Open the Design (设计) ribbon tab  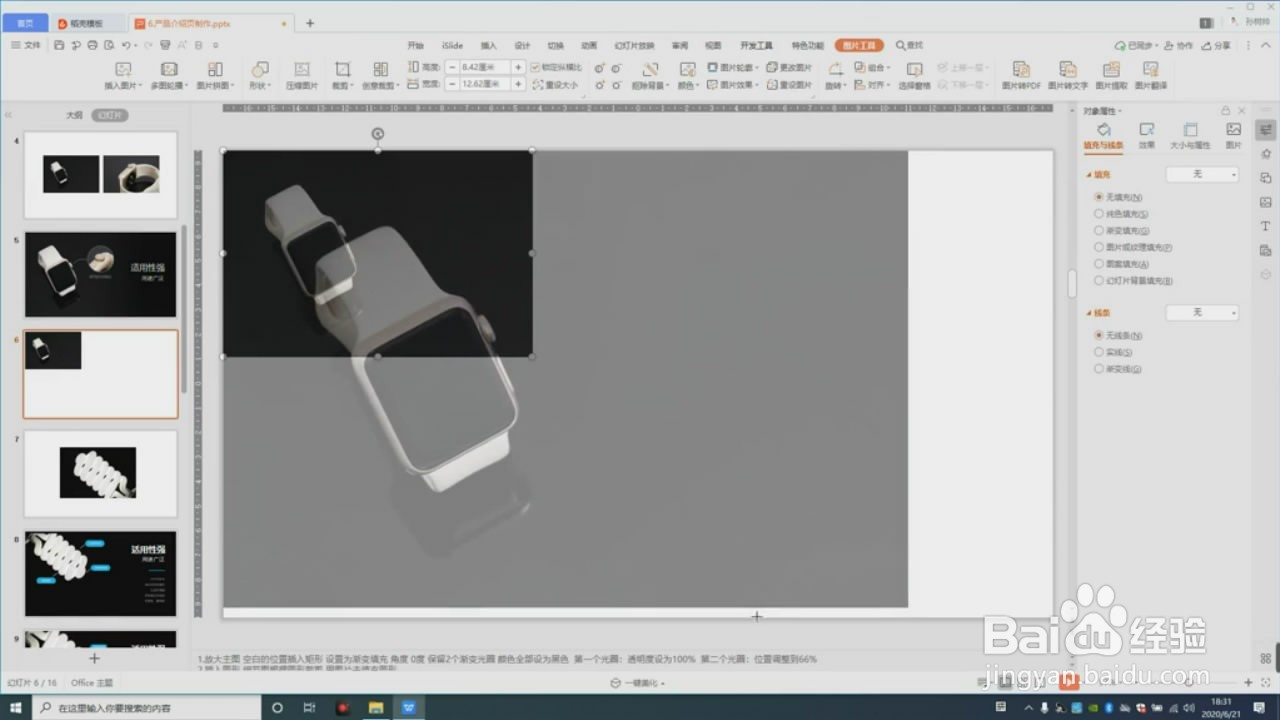point(522,46)
